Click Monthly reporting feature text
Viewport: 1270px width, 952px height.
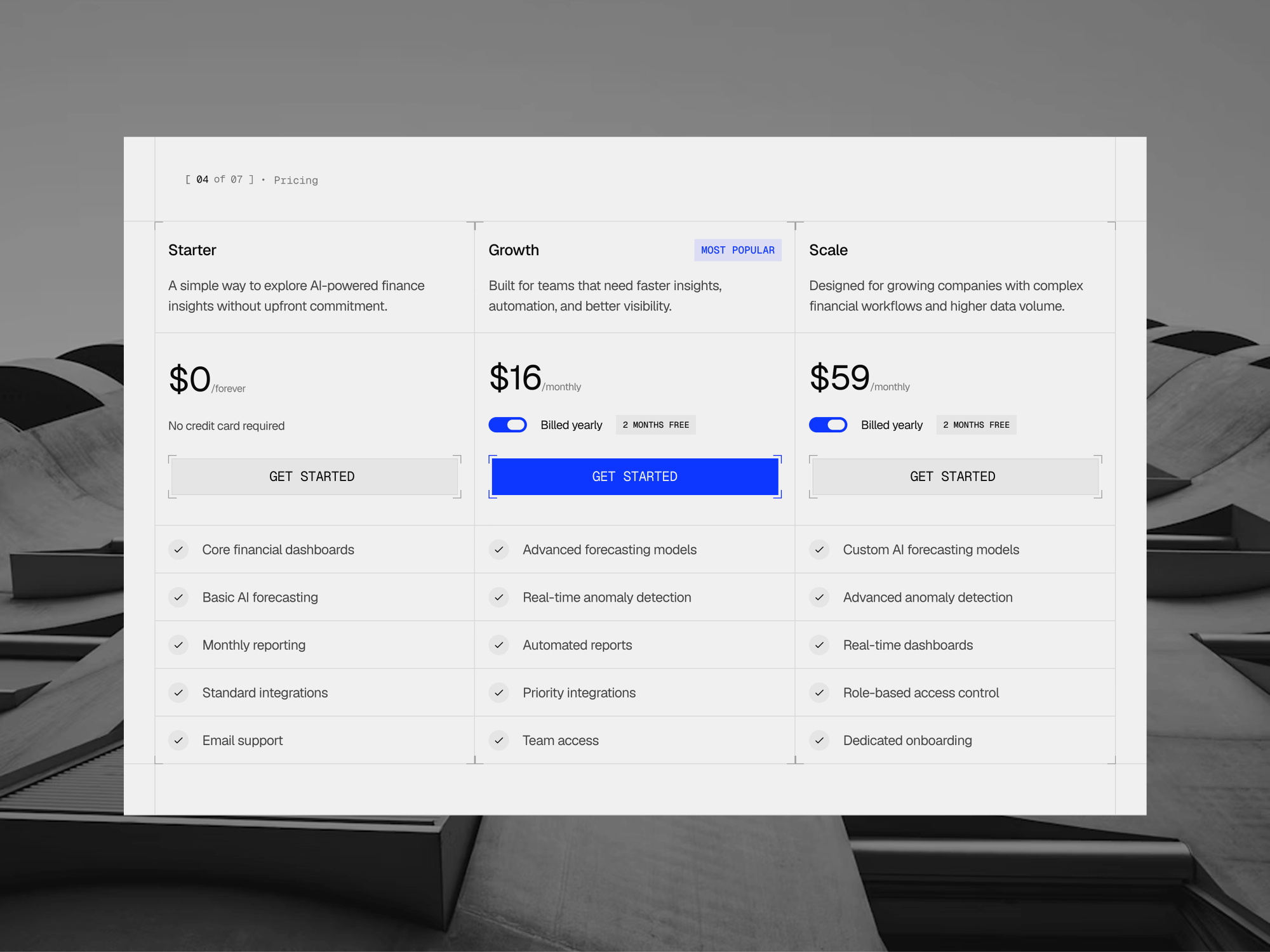tap(254, 645)
